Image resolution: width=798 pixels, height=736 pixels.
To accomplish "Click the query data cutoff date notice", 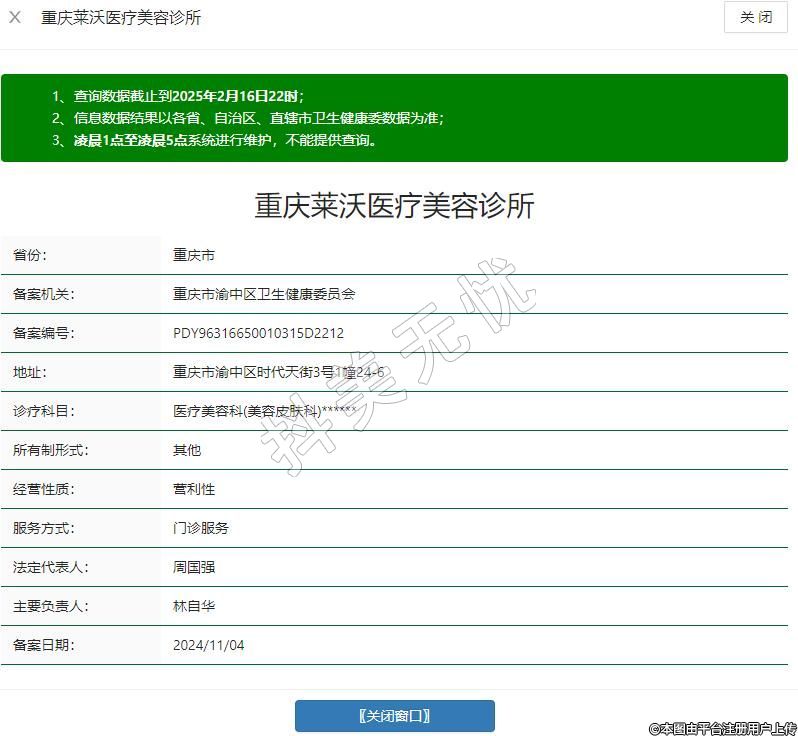I will pos(188,97).
